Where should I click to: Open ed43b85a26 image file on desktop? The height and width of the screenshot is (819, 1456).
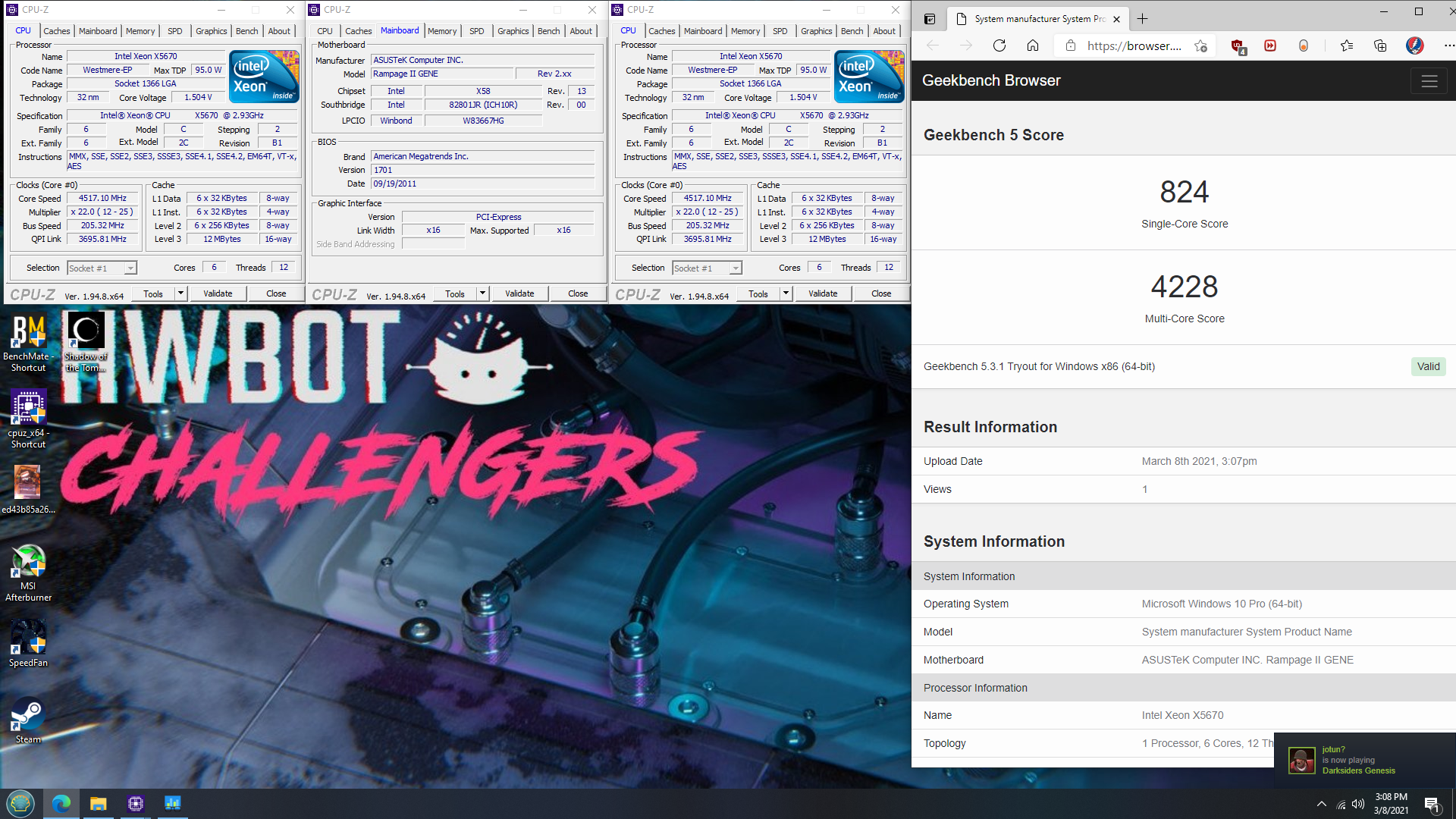(x=28, y=489)
